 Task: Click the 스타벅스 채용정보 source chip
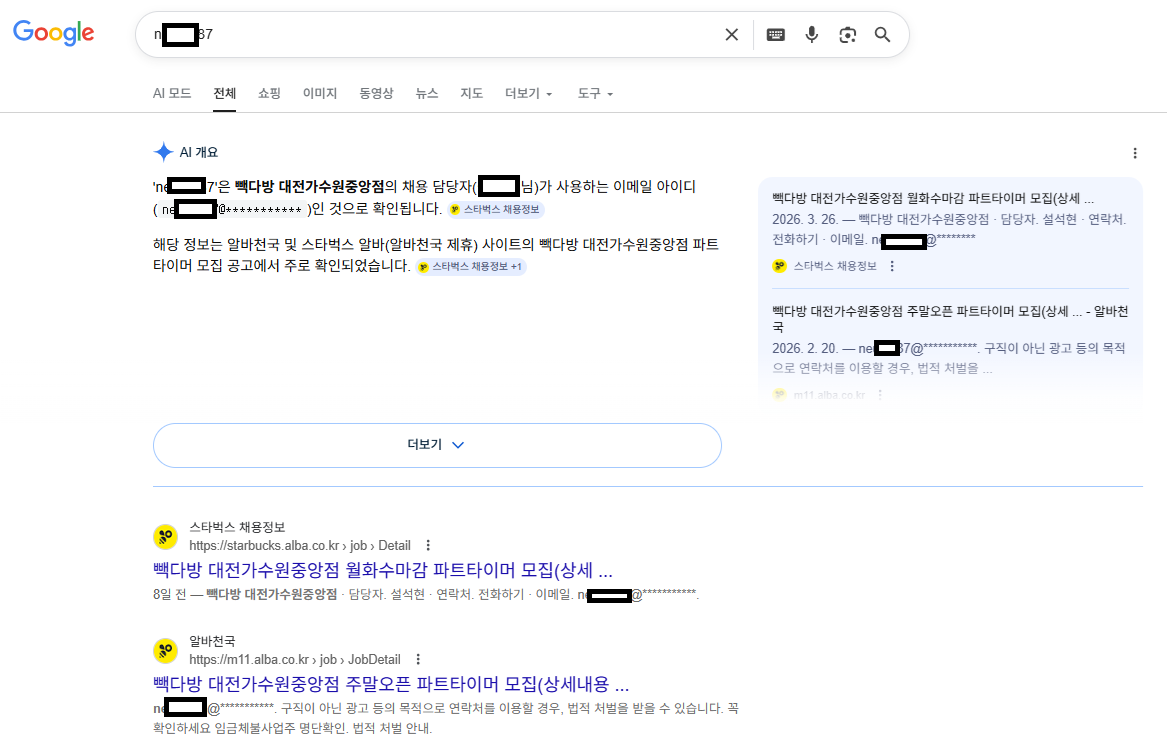[x=496, y=209]
